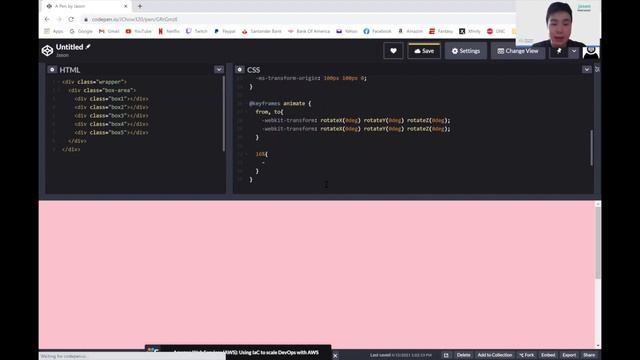The height and width of the screenshot is (360, 640).
Task: Expand the CSS panel dropdown menu
Action: pyautogui.click(x=587, y=70)
